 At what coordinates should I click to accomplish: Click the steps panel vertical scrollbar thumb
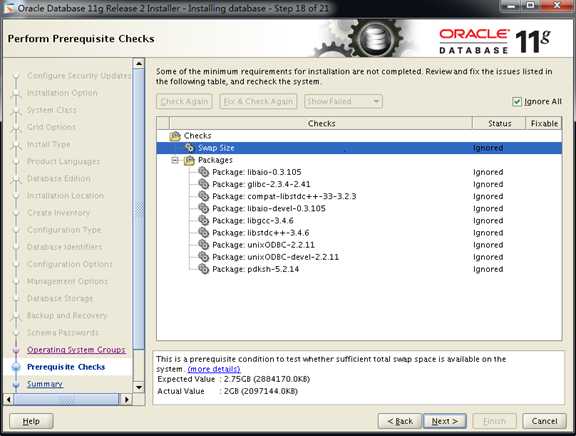139,209
